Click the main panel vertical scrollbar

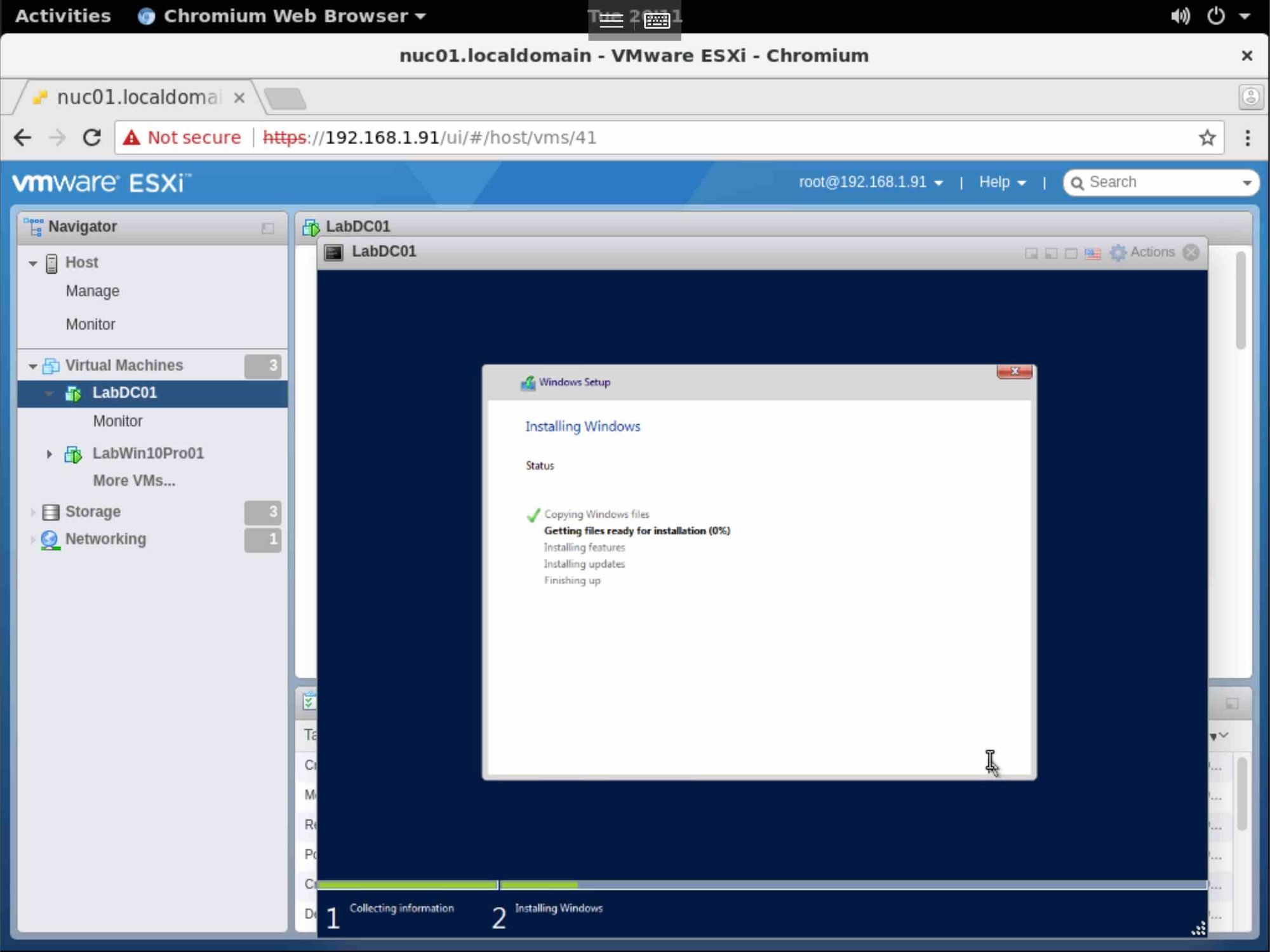(1241, 300)
